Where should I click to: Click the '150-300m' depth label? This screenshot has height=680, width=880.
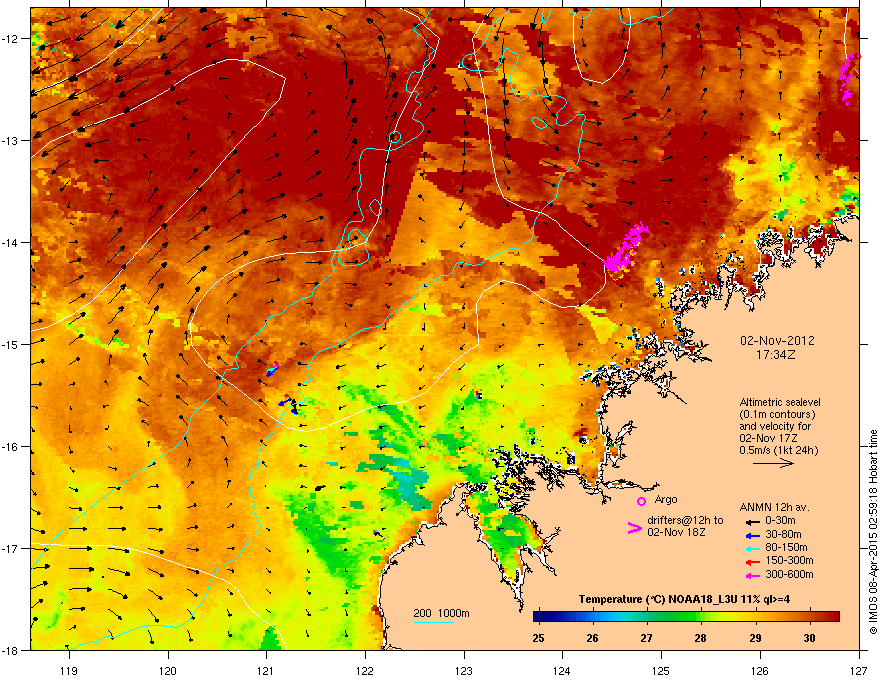(789, 560)
